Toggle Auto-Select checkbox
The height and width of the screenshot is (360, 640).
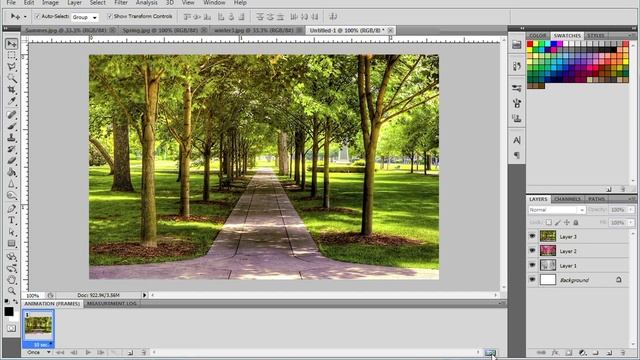pyautogui.click(x=38, y=16)
